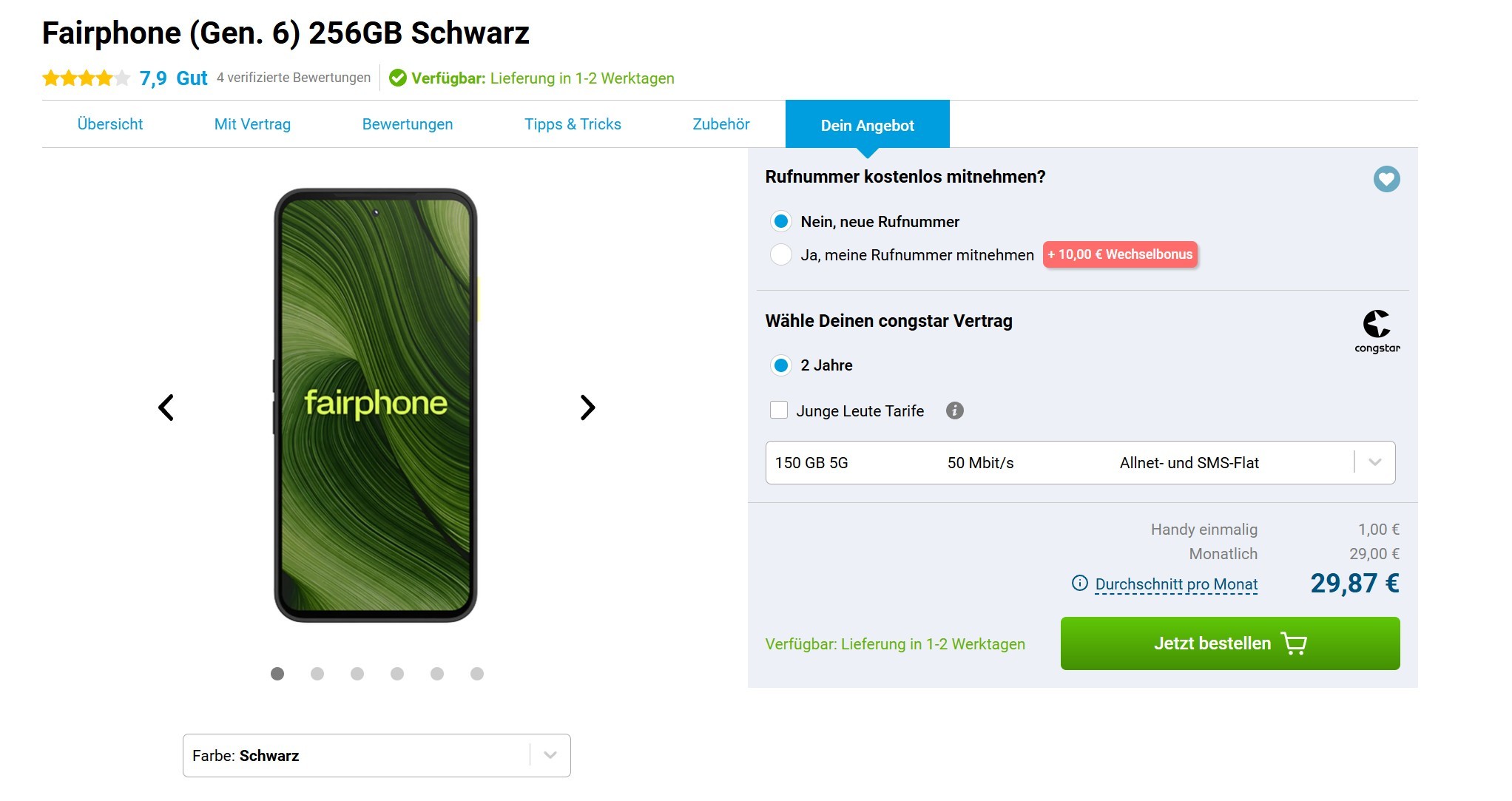Add to wishlist via heart icon
This screenshot has height=801, width=1512.
point(1386,179)
